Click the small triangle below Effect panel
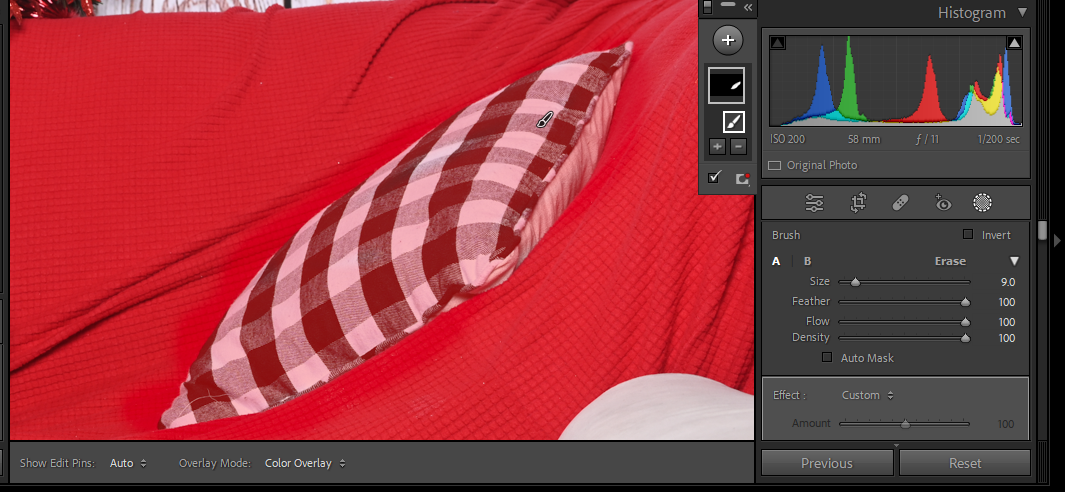The image size is (1065, 492). point(896,446)
